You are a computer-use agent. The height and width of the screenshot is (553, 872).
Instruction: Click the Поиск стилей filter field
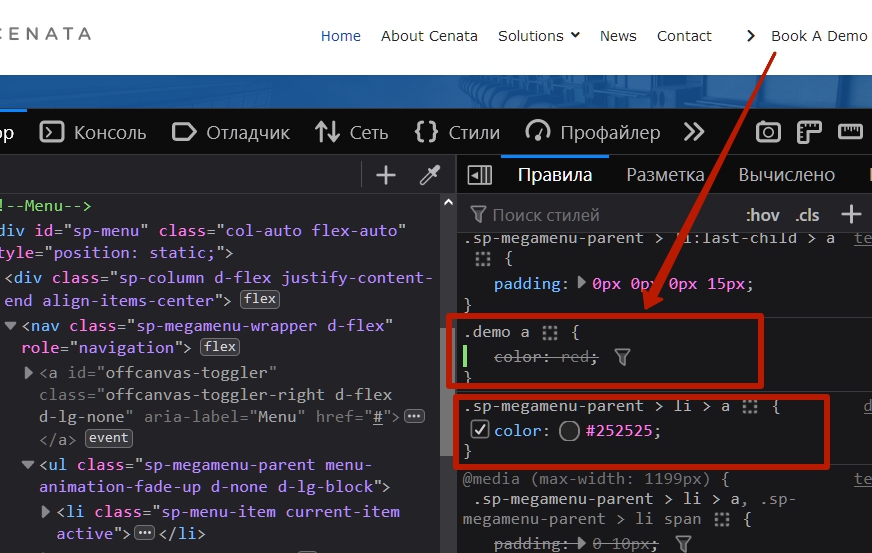pos(600,215)
